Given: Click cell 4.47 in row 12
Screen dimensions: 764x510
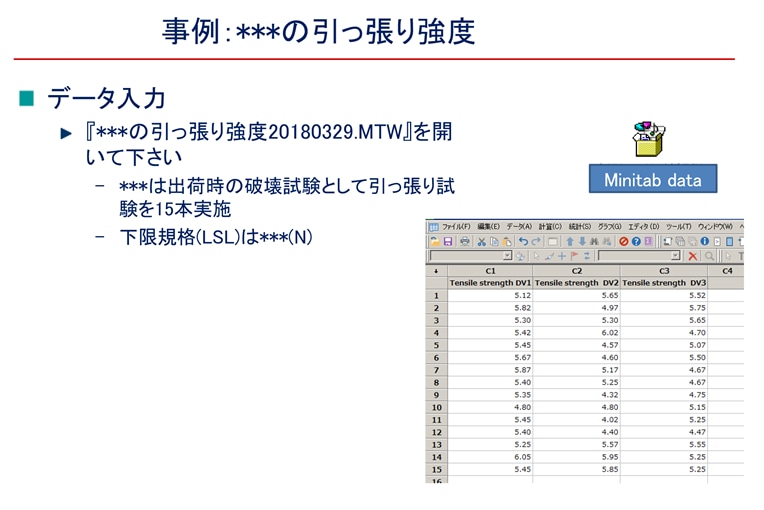Looking at the screenshot, I should pyautogui.click(x=664, y=433).
